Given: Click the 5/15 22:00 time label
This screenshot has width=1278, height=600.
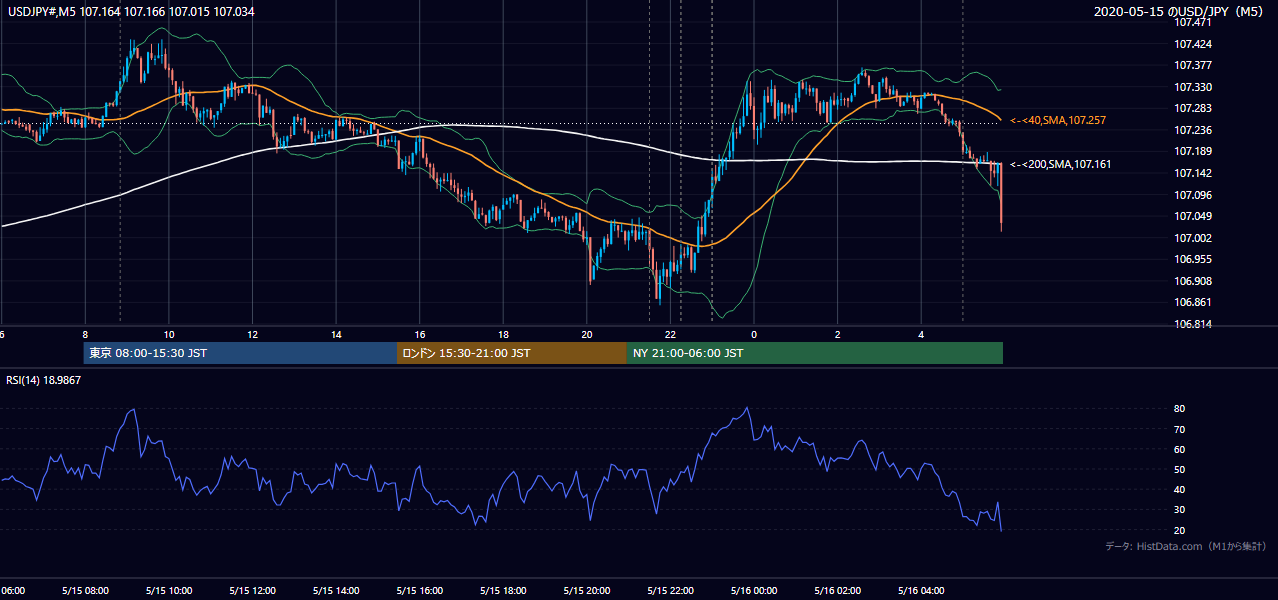Looking at the screenshot, I should pos(670,591).
